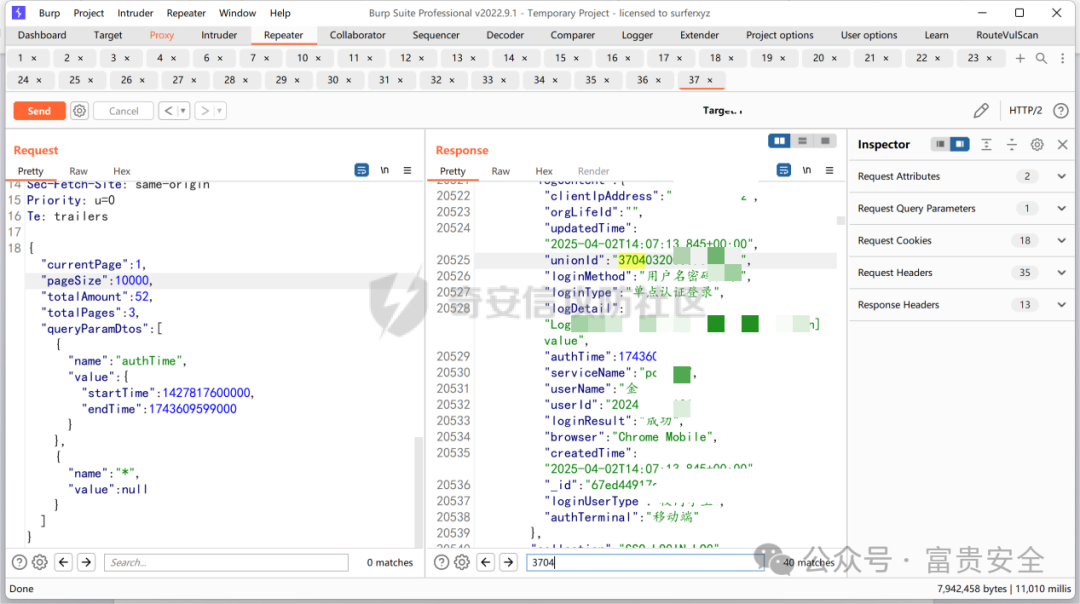Open the history forward dropdown arrow

[220, 111]
